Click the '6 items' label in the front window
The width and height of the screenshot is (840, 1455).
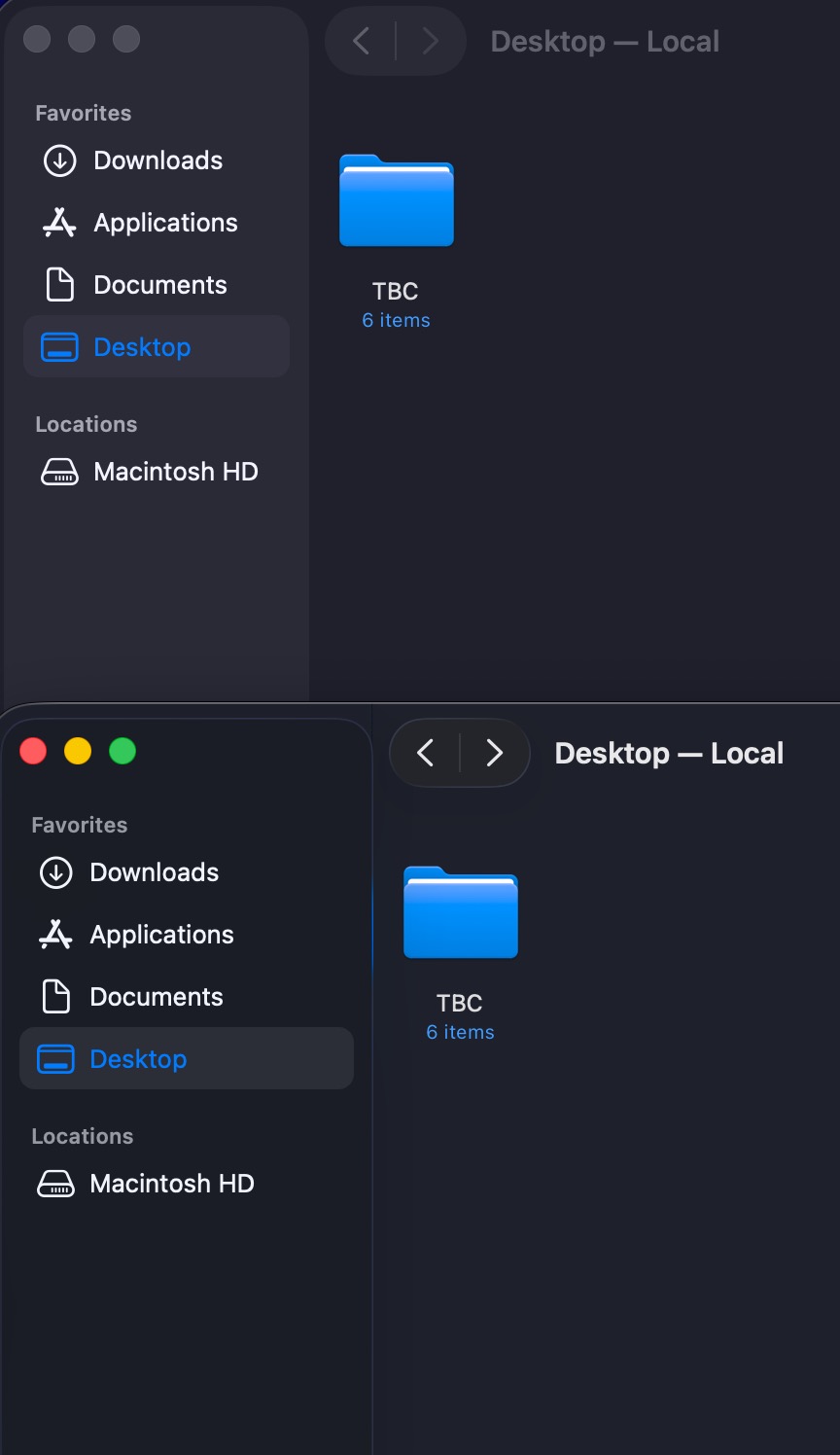click(x=460, y=1032)
